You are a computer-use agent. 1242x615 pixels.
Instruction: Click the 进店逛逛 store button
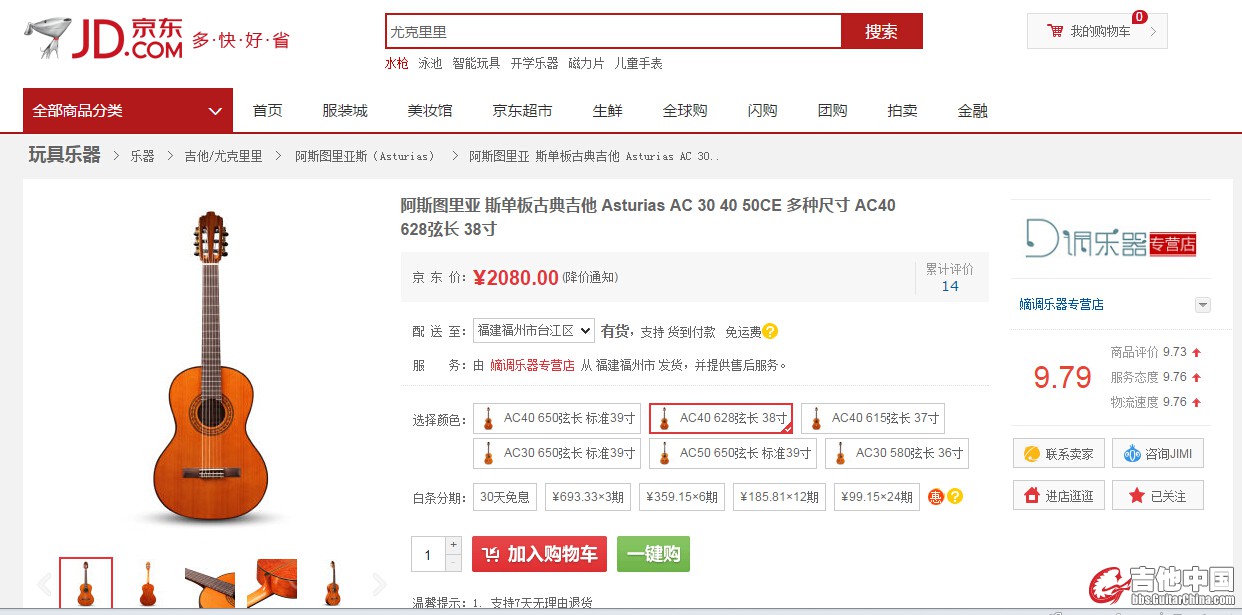tap(1058, 495)
